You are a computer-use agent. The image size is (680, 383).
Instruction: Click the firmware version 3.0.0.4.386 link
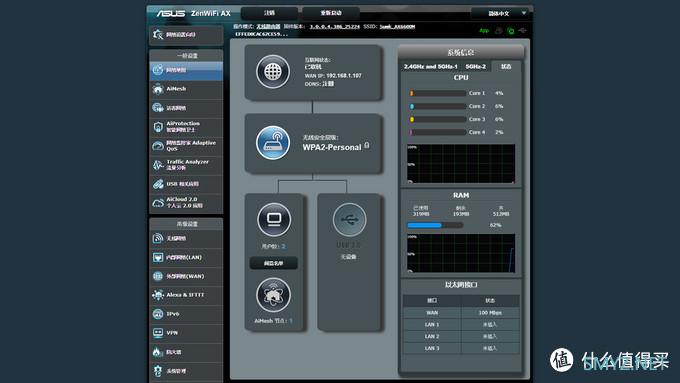pyautogui.click(x=334, y=26)
